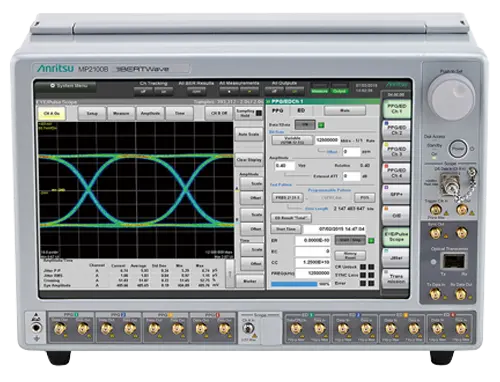The height and width of the screenshot is (382, 500).
Task: Turn All Outputs off
Action: (x=274, y=91)
